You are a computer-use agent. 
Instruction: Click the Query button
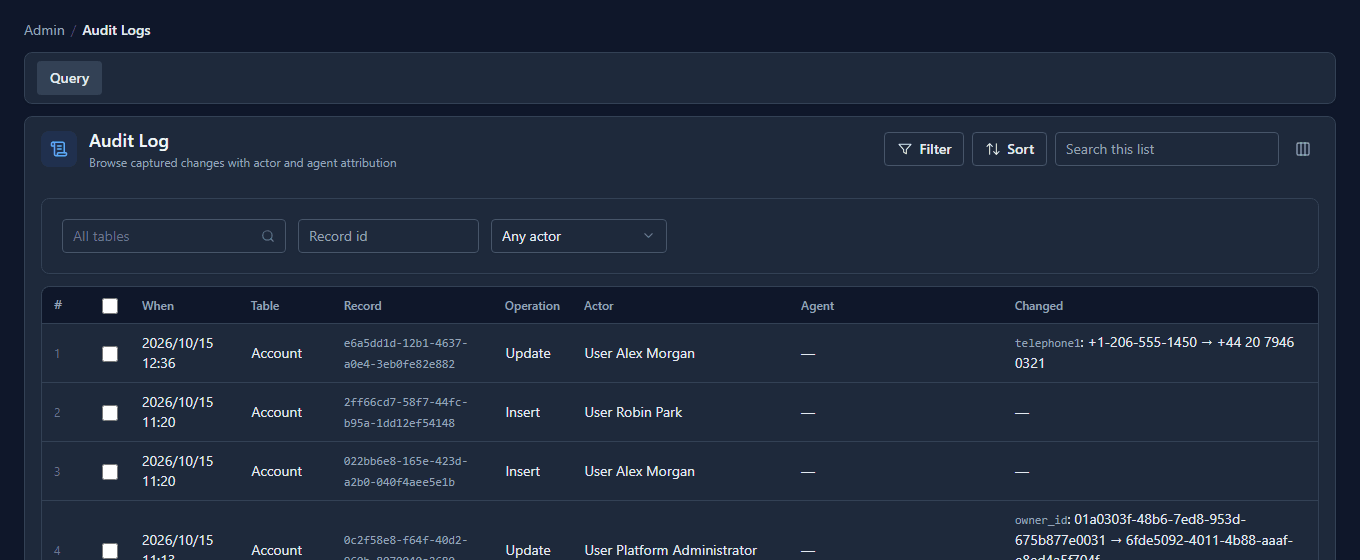[69, 78]
